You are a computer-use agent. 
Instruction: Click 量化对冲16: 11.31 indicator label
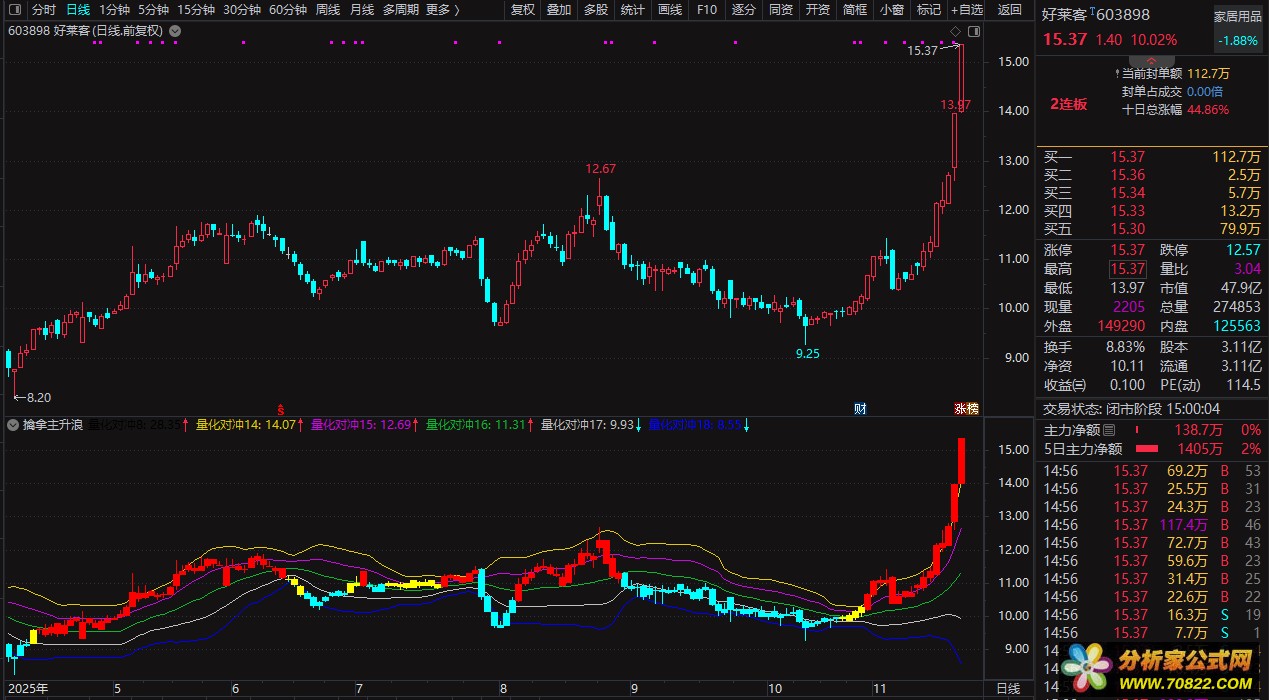(x=476, y=425)
